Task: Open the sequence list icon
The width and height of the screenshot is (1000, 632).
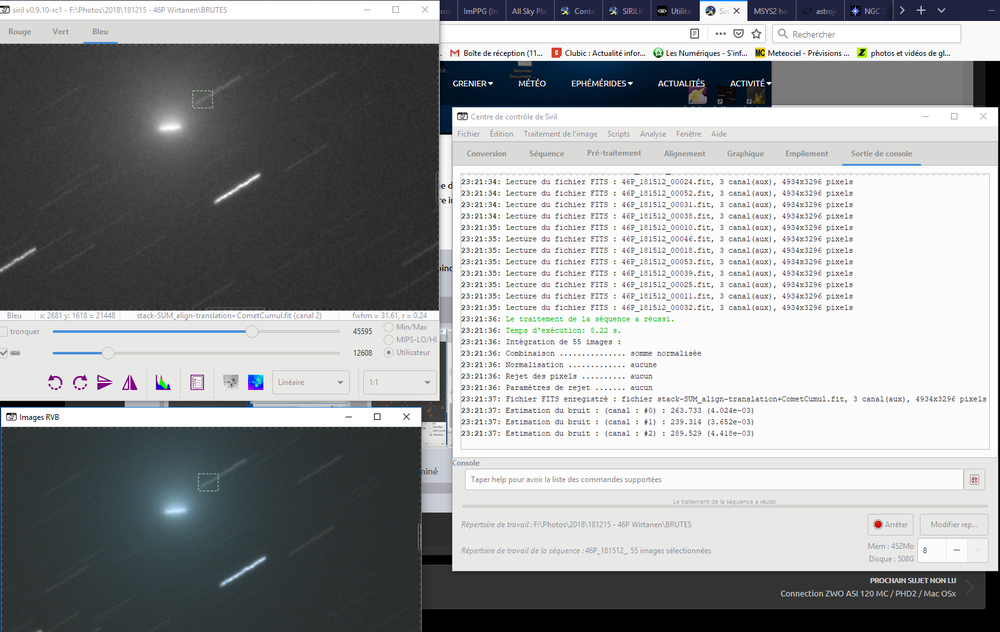Action: (x=197, y=383)
